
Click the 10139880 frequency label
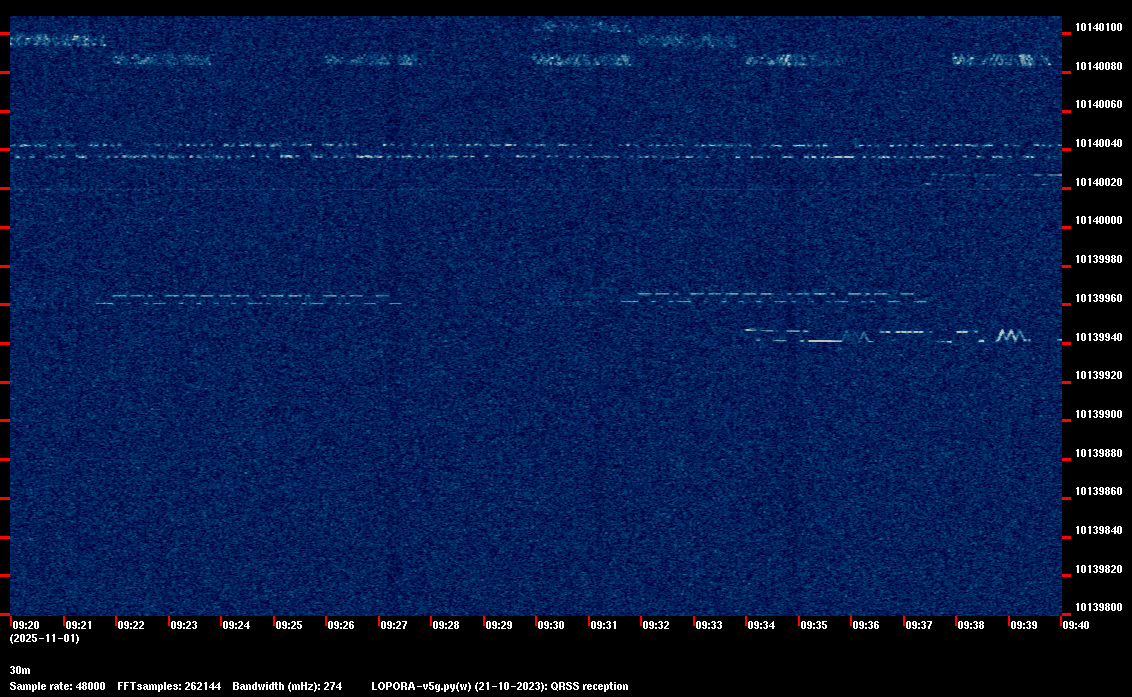click(x=1099, y=454)
